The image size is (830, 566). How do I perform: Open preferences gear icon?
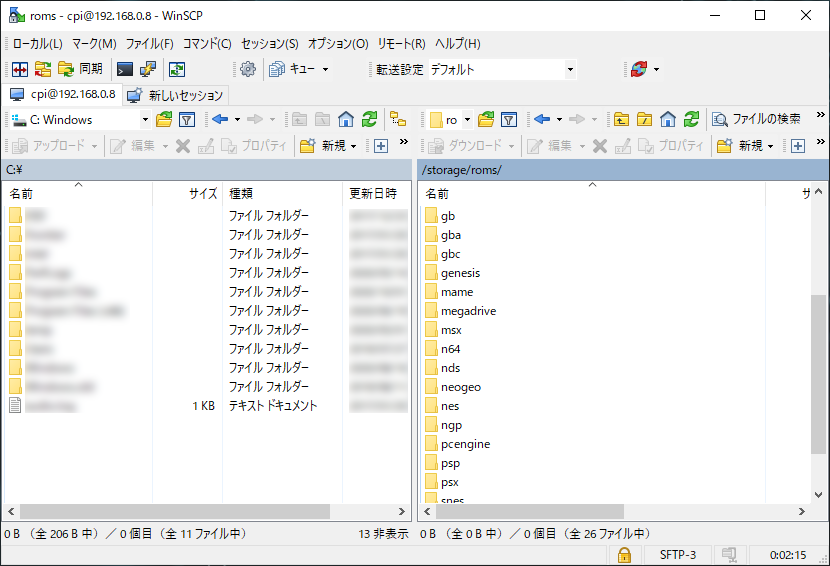tap(248, 69)
